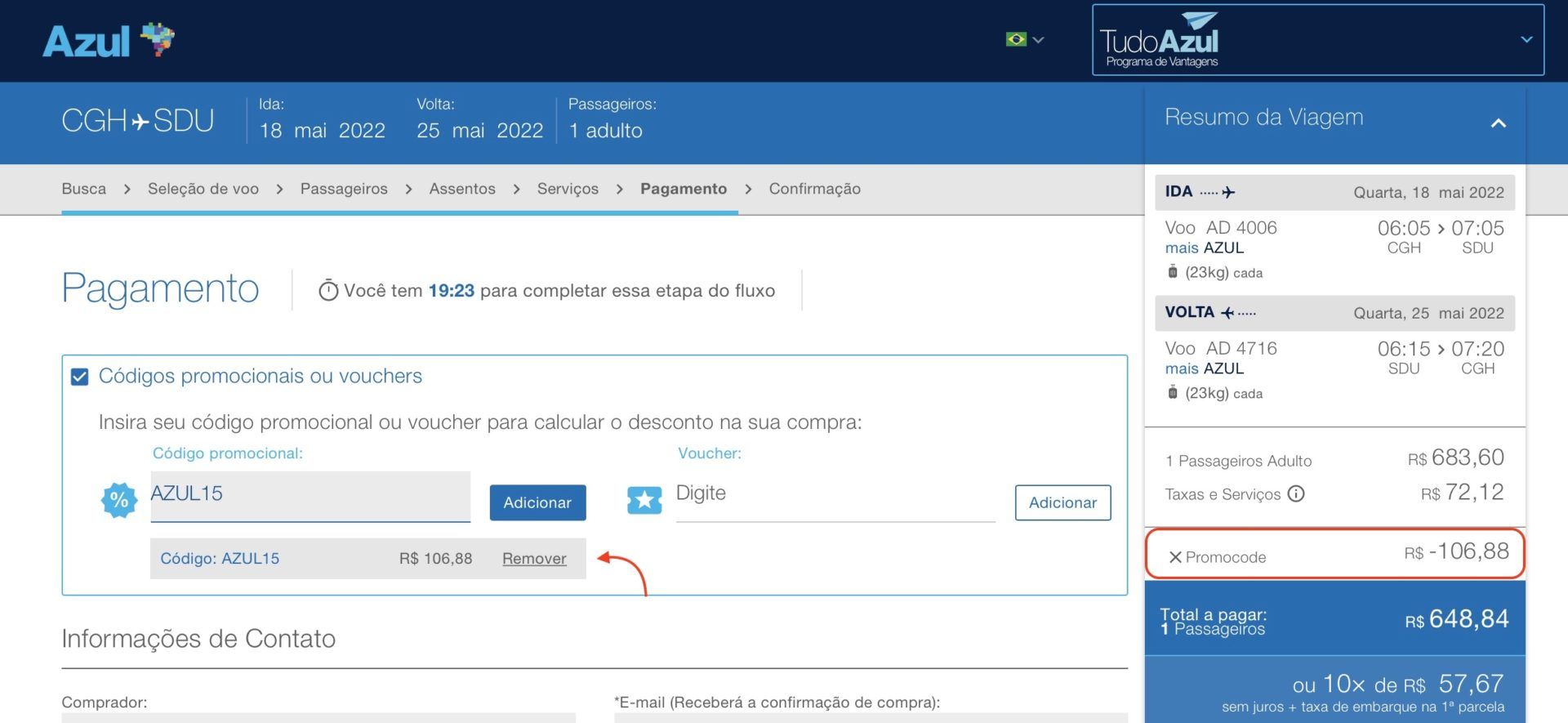Click Adicionar for the promo code
1568x723 pixels.
click(537, 502)
